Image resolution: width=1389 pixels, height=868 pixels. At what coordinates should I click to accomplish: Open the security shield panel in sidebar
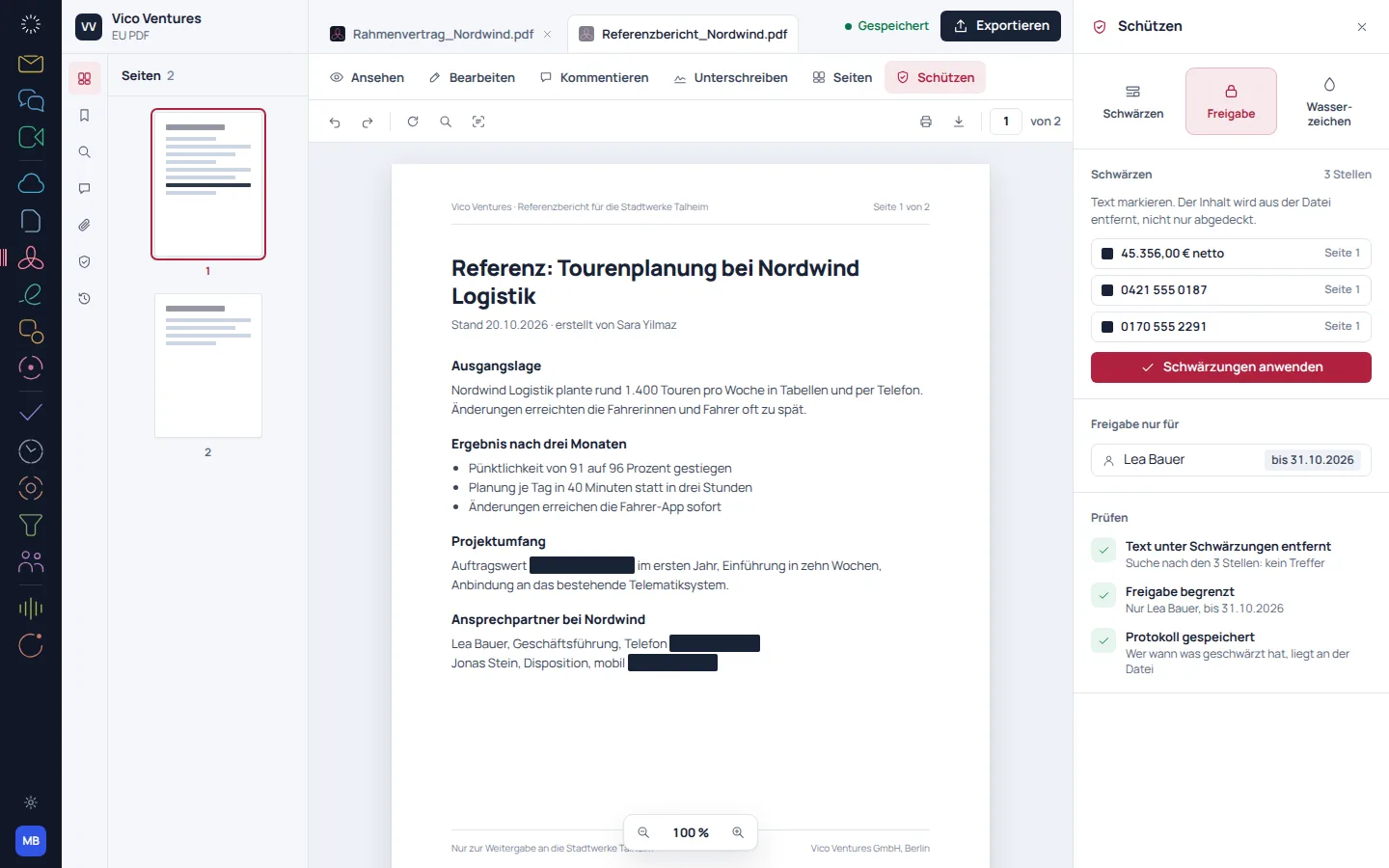[x=85, y=262]
